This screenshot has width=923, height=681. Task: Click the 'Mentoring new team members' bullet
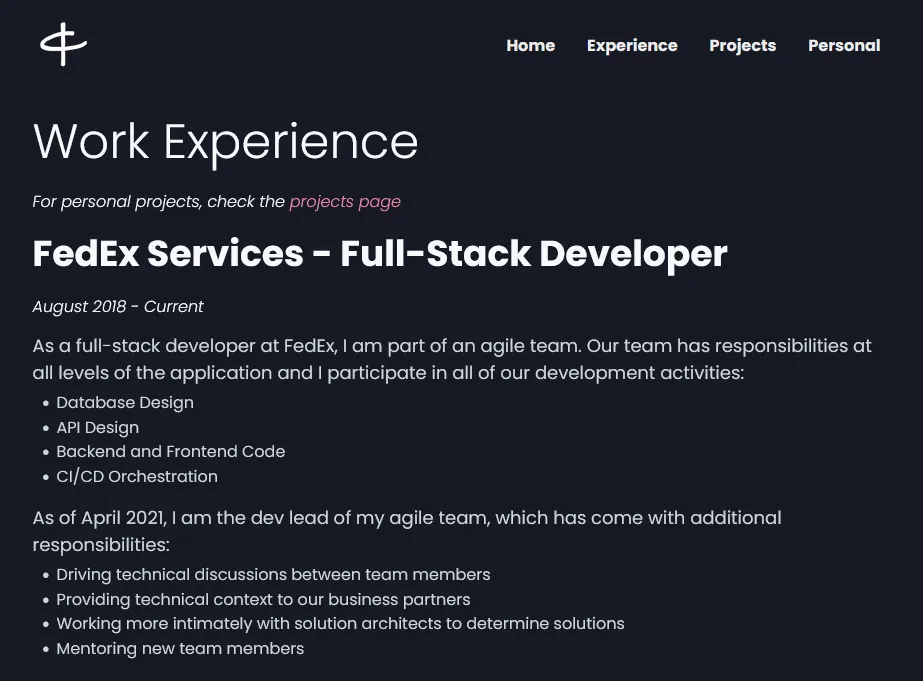pyautogui.click(x=180, y=648)
